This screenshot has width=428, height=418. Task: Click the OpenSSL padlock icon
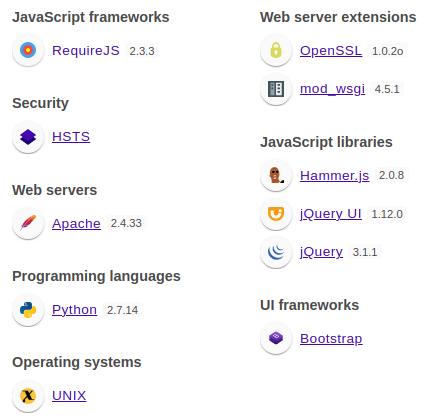[276, 50]
